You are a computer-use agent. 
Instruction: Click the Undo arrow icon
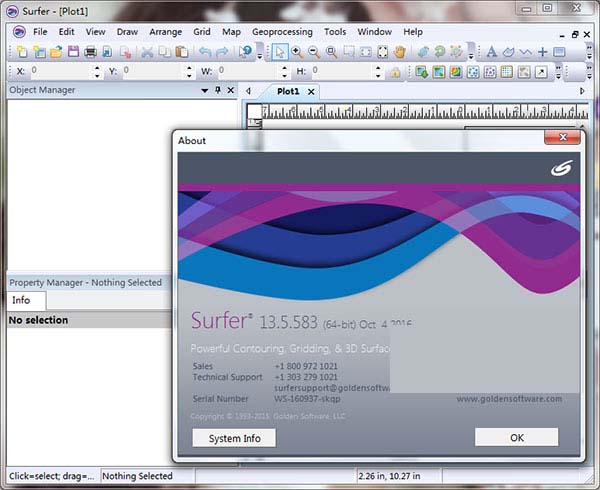click(x=206, y=52)
